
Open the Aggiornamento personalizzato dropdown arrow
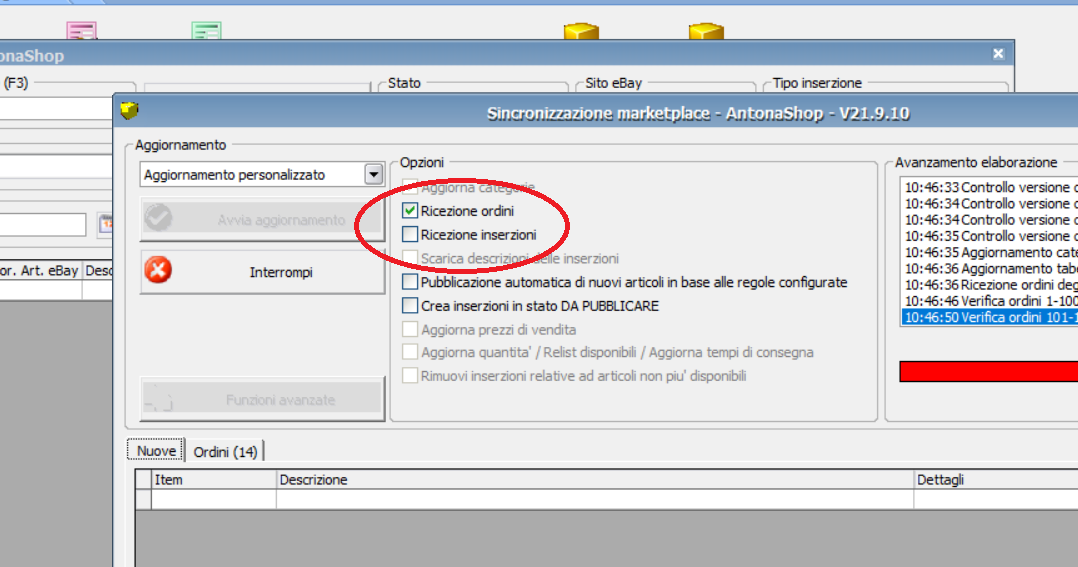point(373,175)
